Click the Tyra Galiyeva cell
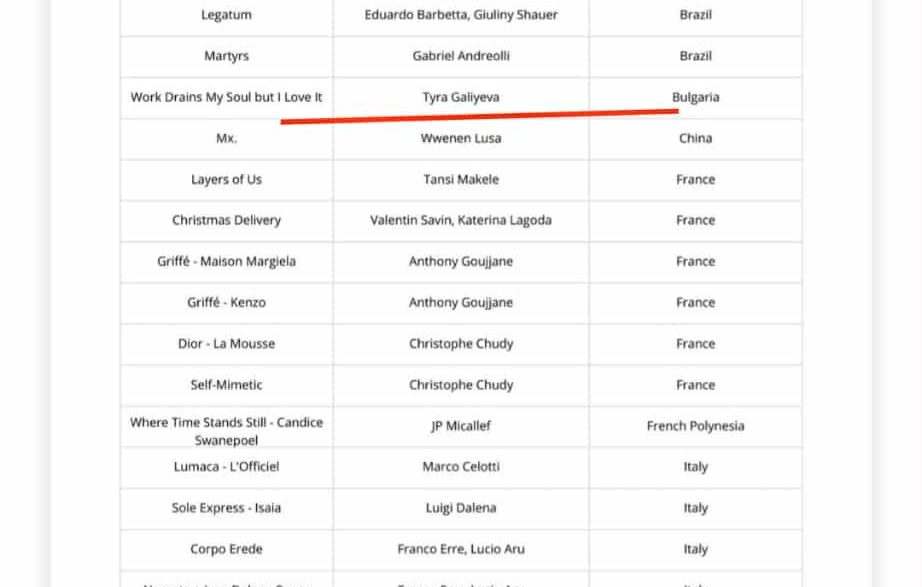Viewport: 922px width, 587px height. coord(461,97)
